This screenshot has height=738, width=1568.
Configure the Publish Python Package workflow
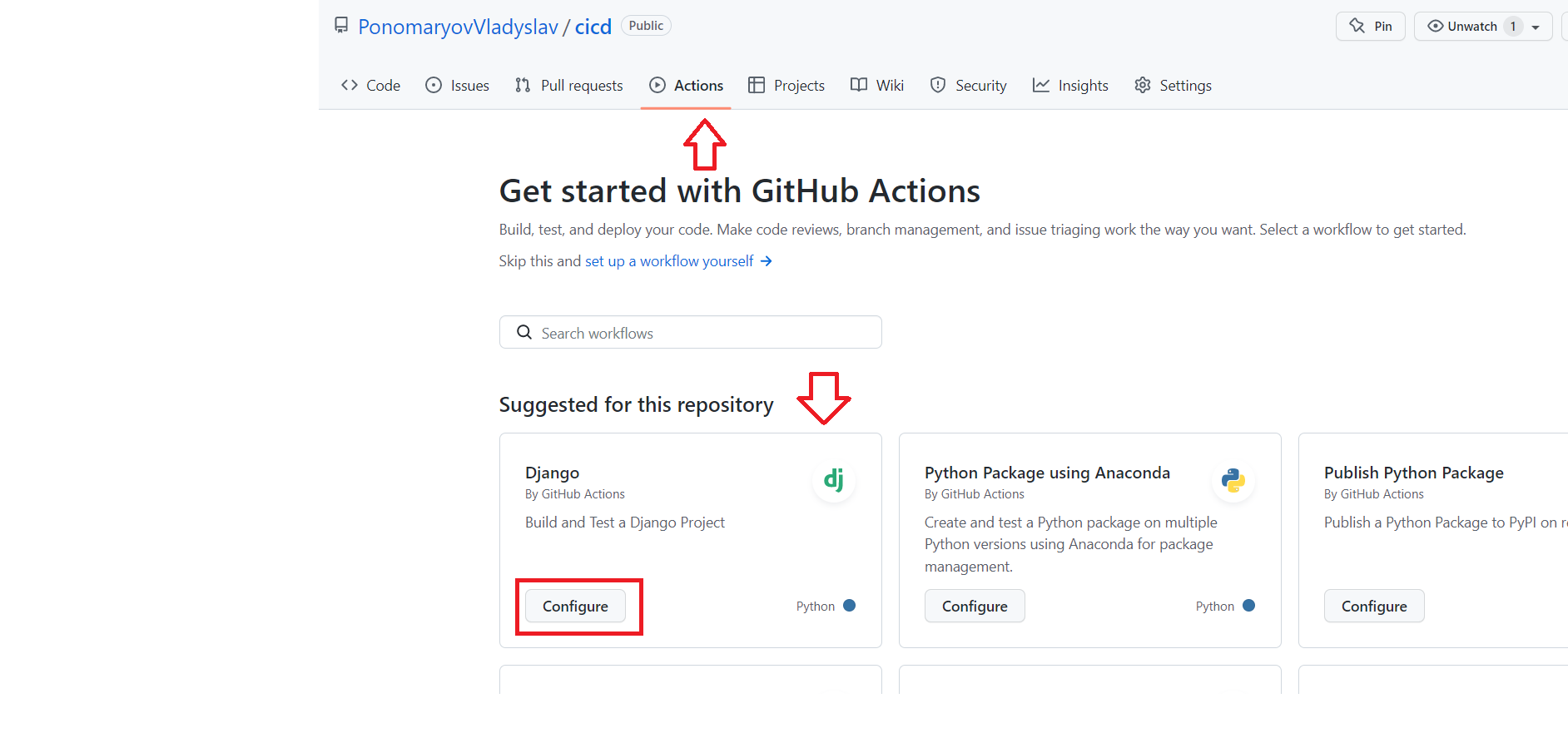[1374, 607]
